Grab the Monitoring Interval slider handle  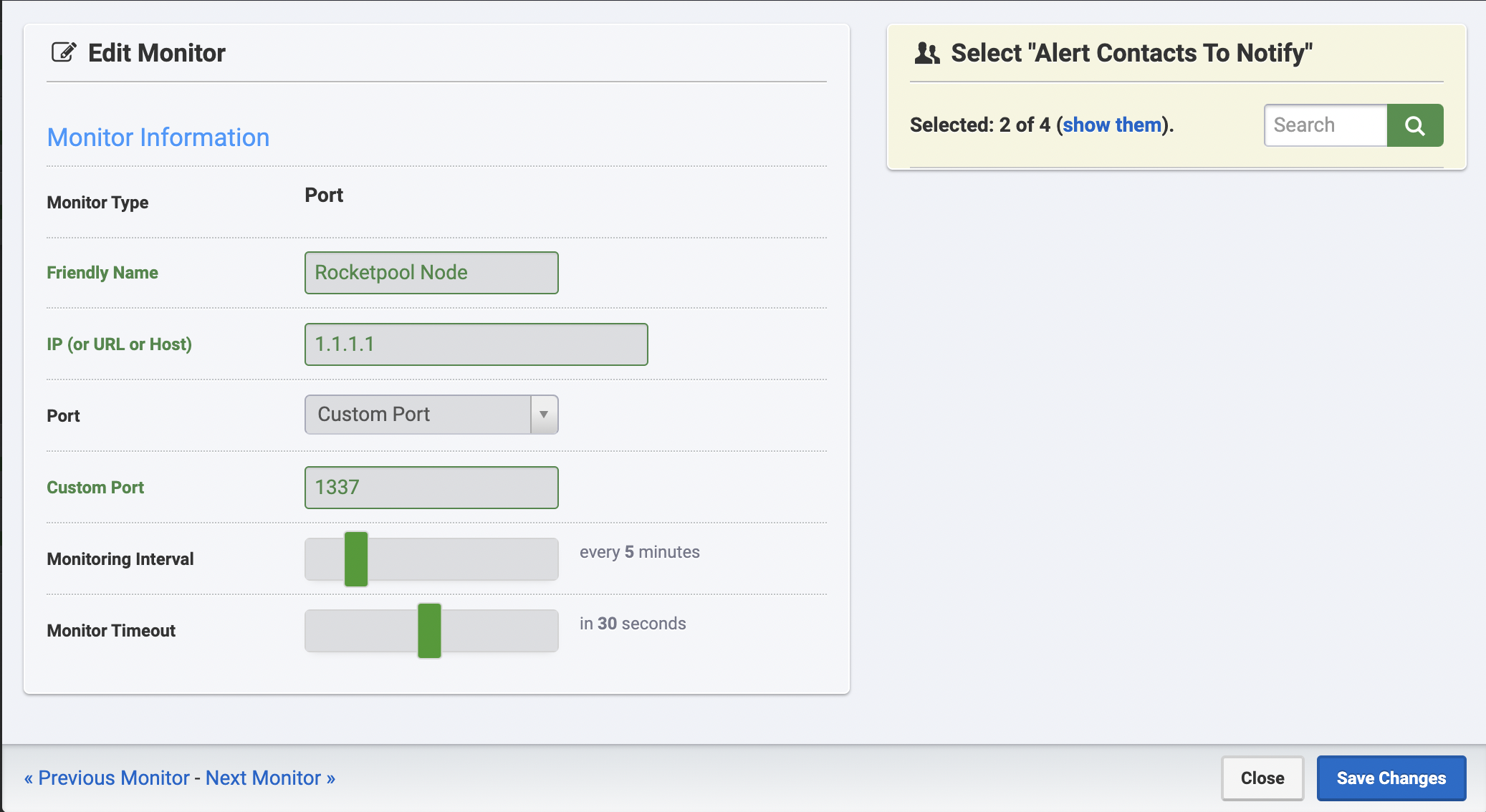[356, 559]
